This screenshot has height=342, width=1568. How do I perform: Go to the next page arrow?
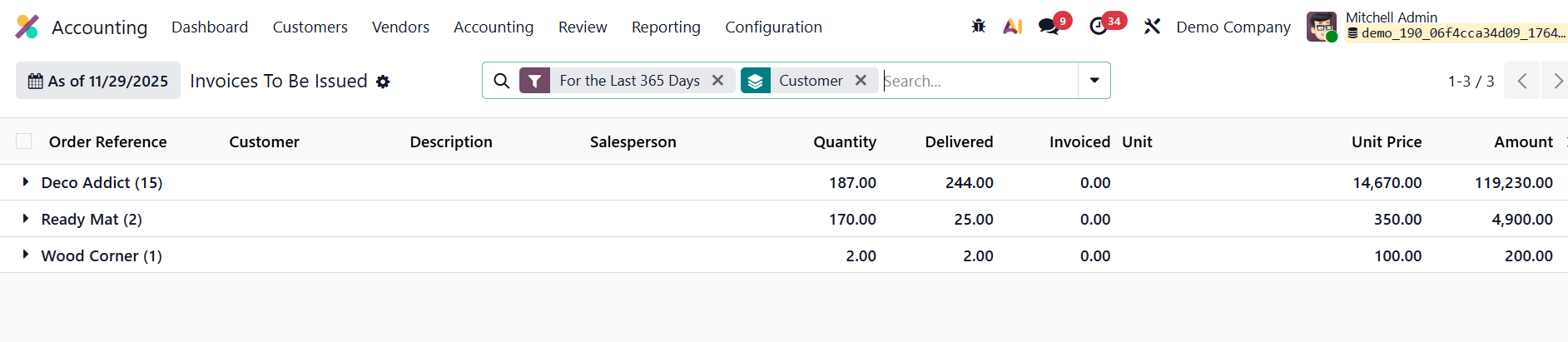[1556, 81]
